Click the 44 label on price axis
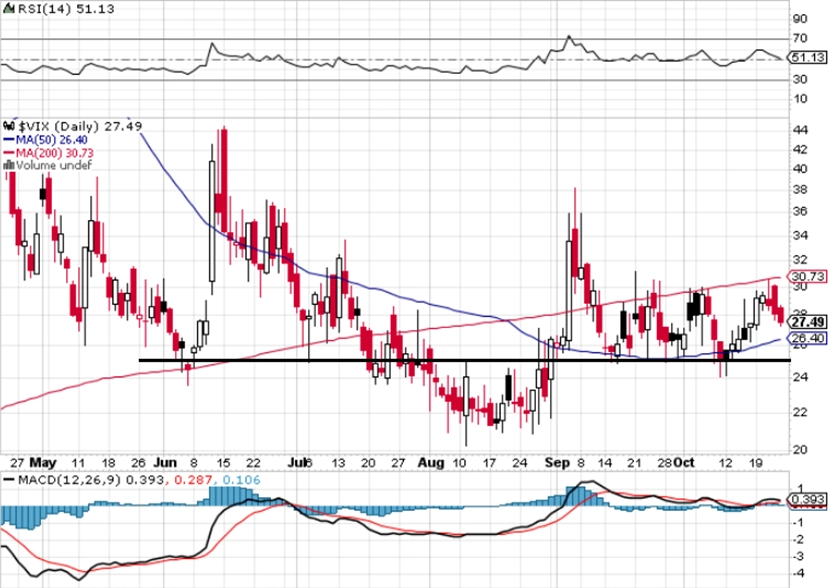 800,130
